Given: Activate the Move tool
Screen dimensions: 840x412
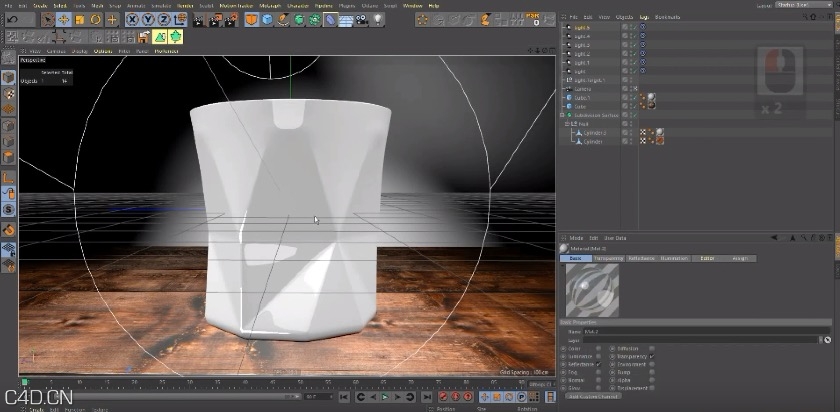Looking at the screenshot, I should (64, 20).
